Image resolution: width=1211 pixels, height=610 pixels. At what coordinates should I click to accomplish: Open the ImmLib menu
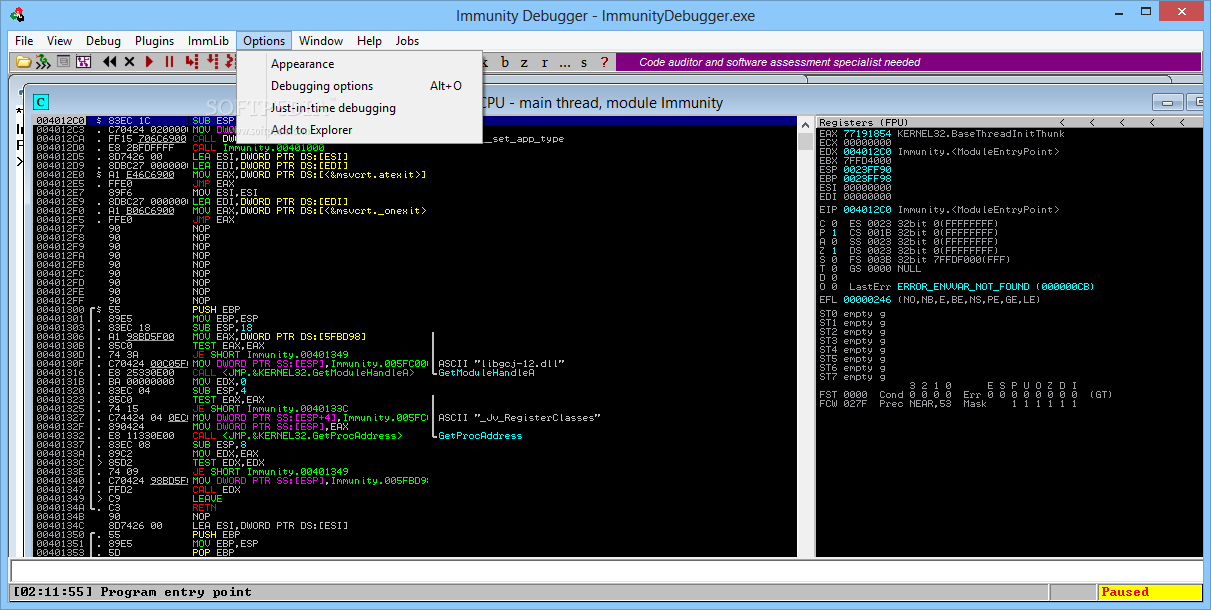[208, 41]
